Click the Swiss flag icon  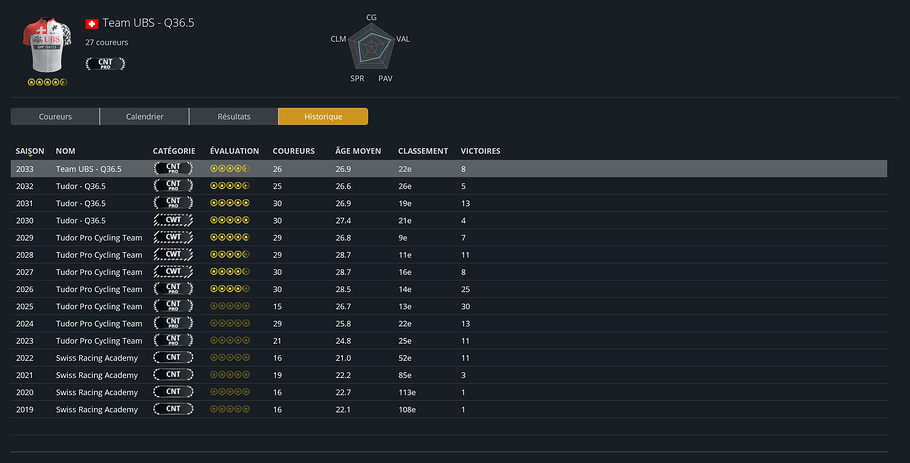click(92, 24)
